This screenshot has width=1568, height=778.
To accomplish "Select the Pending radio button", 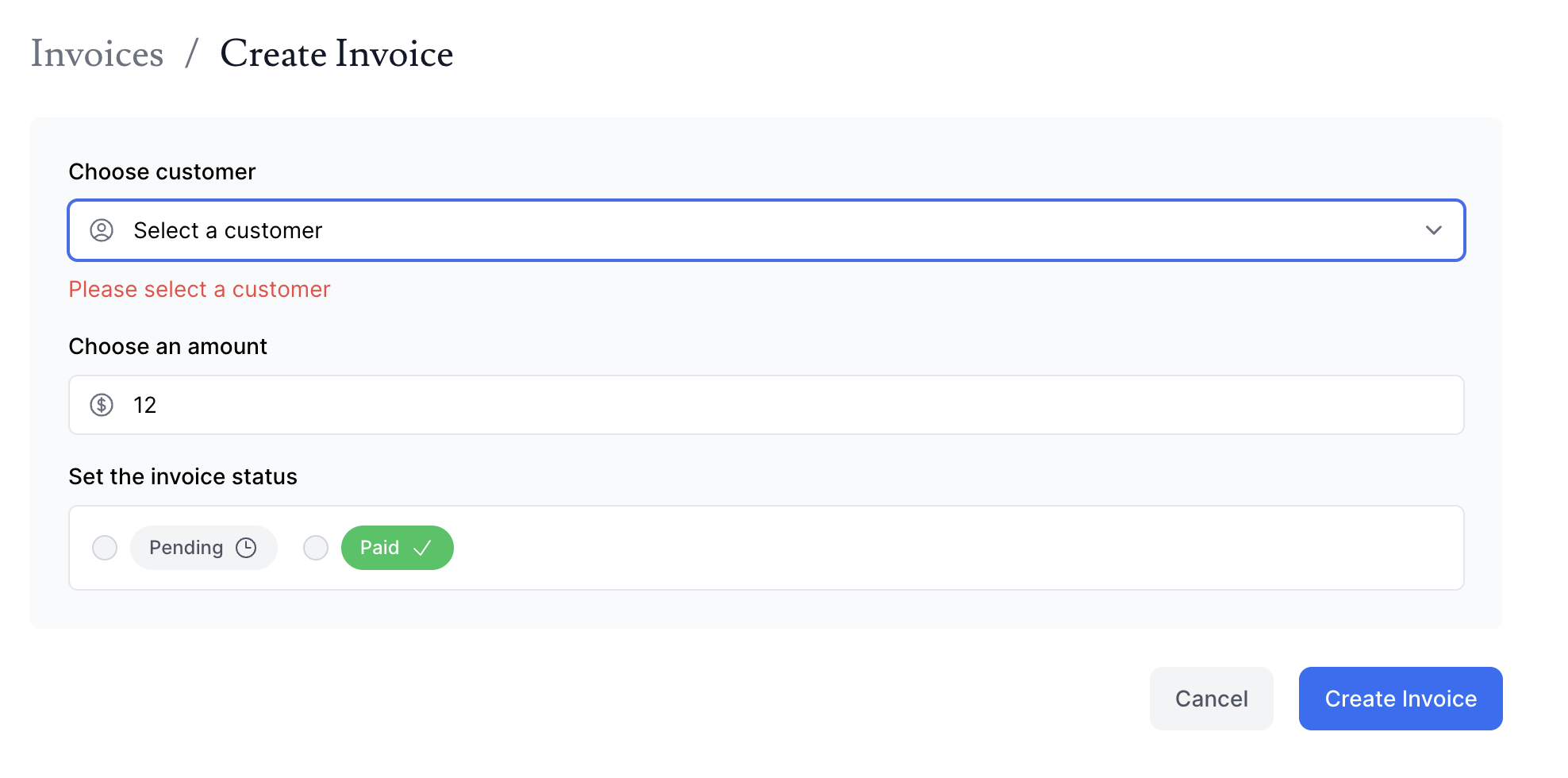I will tap(105, 548).
